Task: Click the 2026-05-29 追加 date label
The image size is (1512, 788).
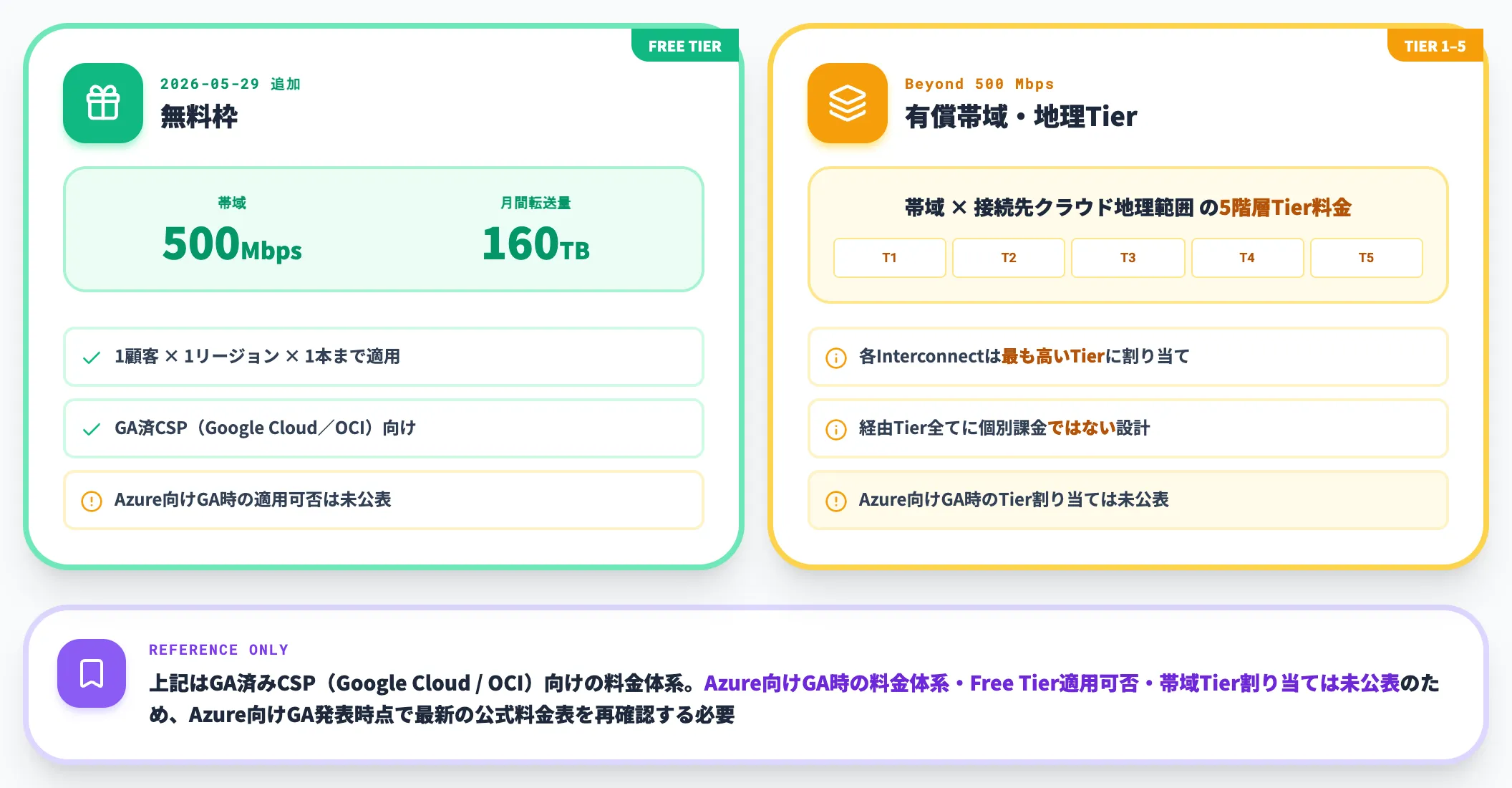Action: point(231,84)
